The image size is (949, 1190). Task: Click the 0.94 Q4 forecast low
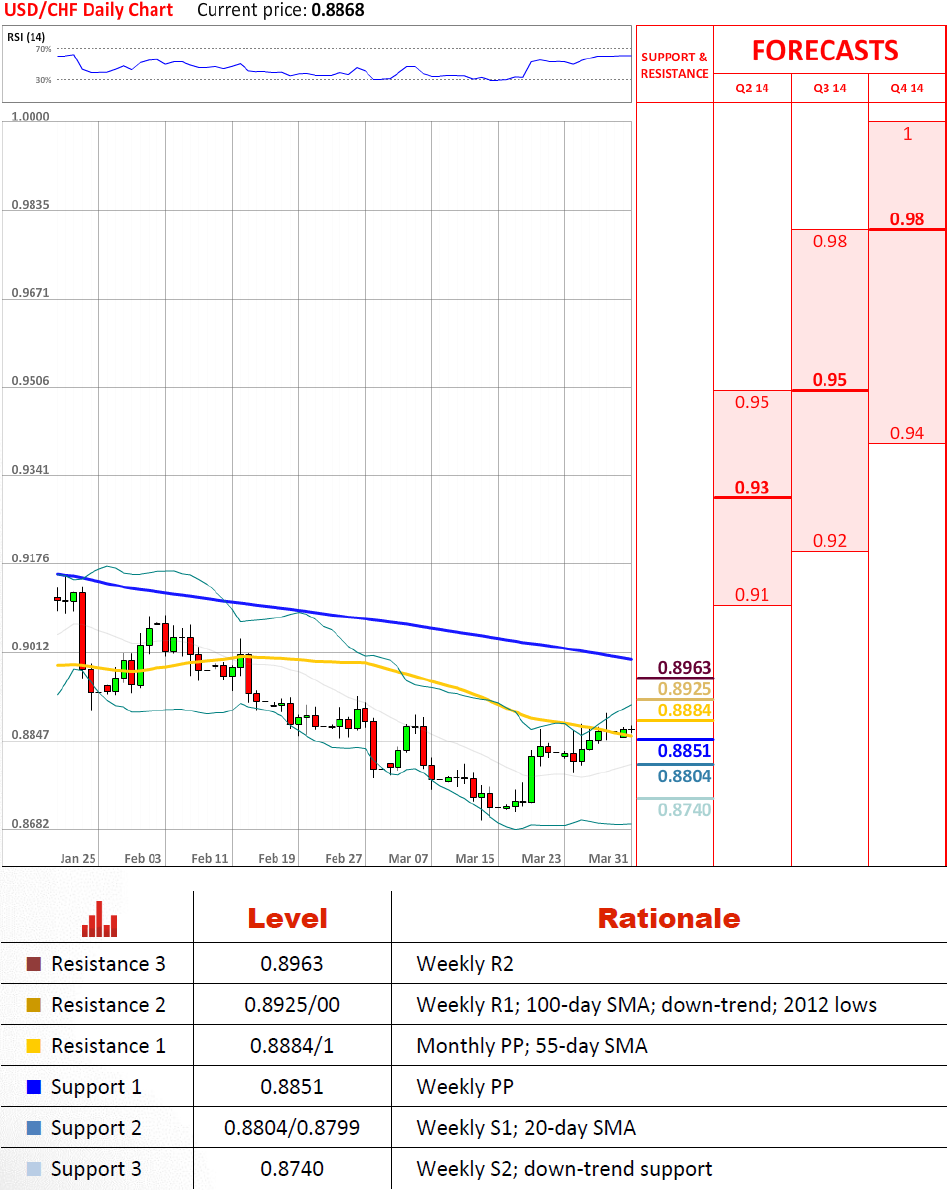tap(907, 433)
